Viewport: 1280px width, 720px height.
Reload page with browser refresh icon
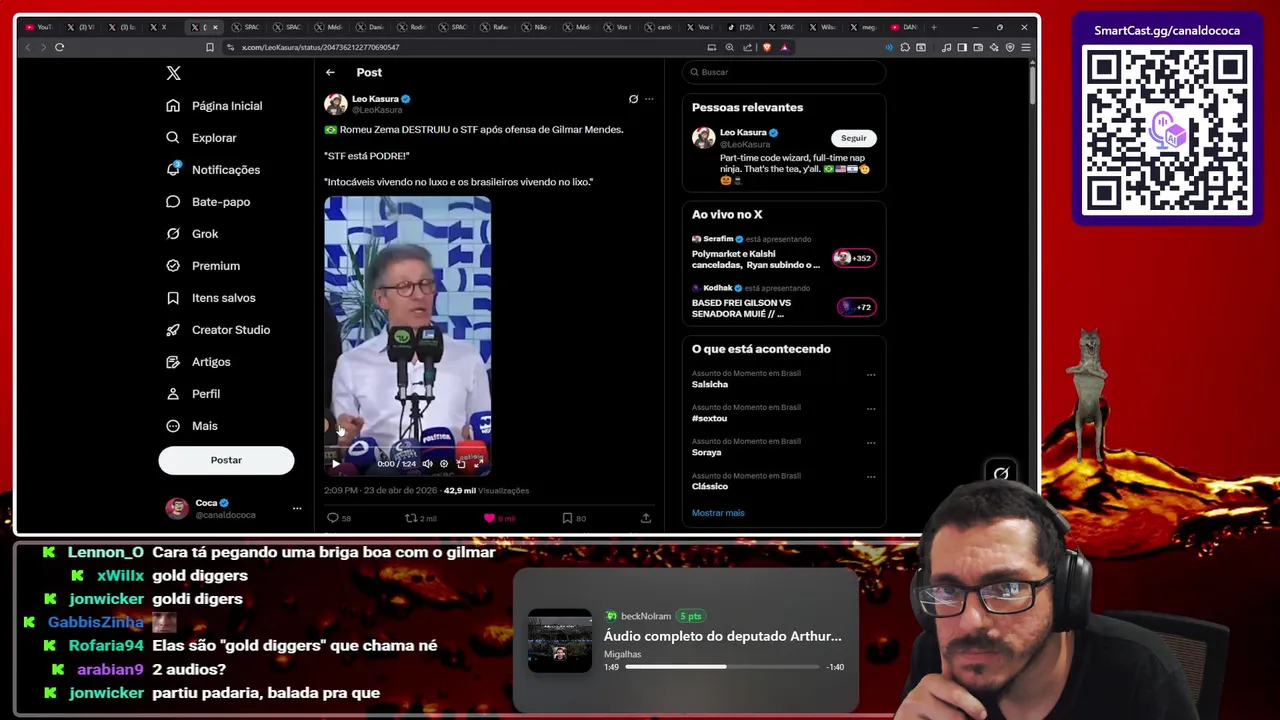coord(59,47)
